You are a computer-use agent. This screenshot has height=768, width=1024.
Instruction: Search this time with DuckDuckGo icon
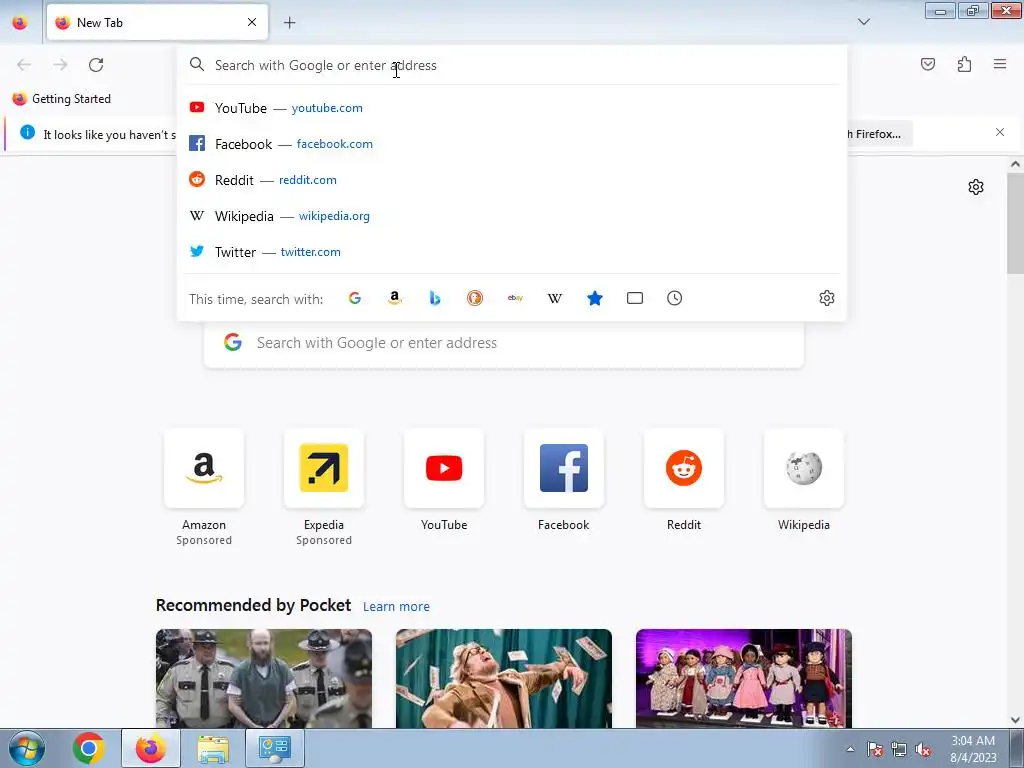pos(475,298)
